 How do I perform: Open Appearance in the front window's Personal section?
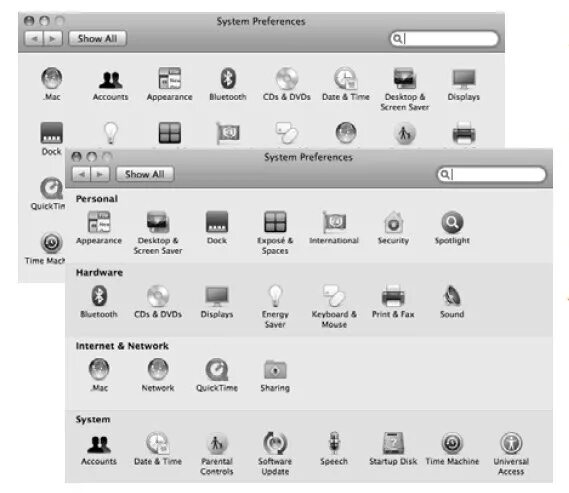coord(99,228)
